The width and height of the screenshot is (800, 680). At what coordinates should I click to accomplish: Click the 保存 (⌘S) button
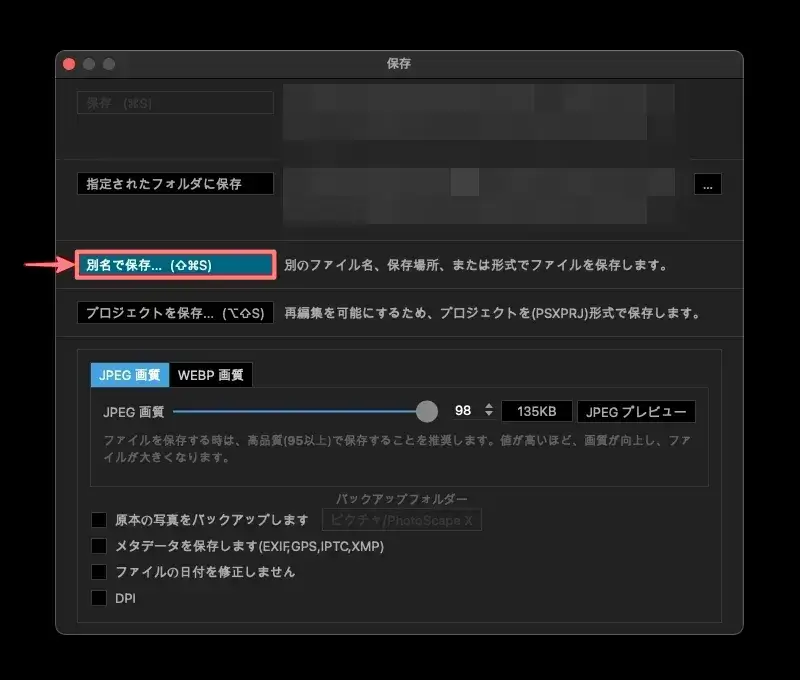point(174,102)
